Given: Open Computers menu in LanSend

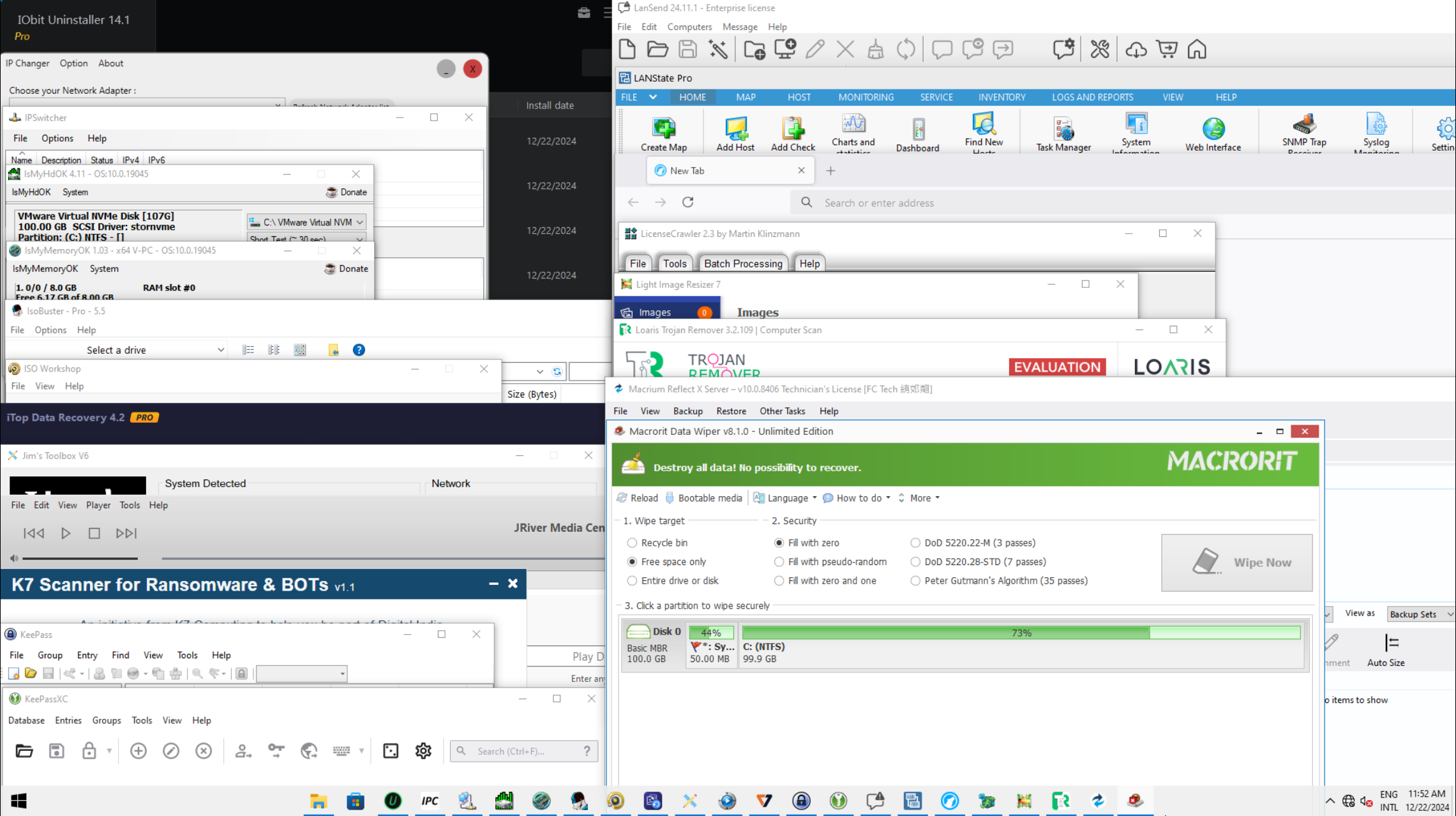Looking at the screenshot, I should coord(689,27).
